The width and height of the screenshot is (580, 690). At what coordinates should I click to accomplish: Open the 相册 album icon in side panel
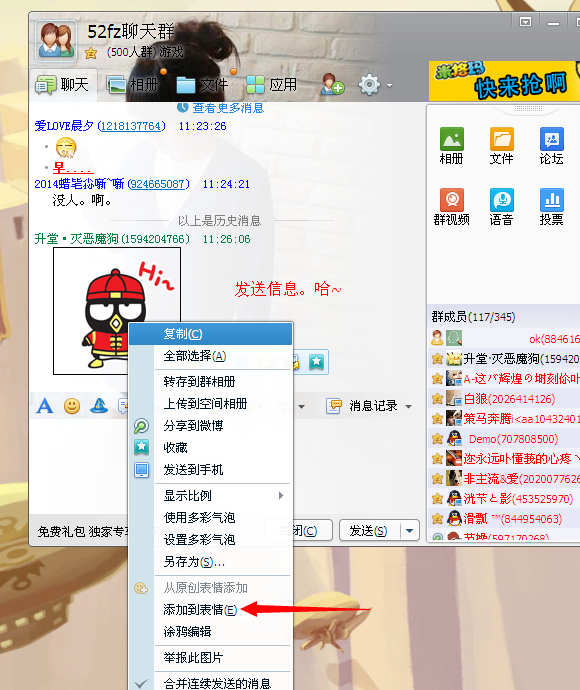click(x=452, y=146)
